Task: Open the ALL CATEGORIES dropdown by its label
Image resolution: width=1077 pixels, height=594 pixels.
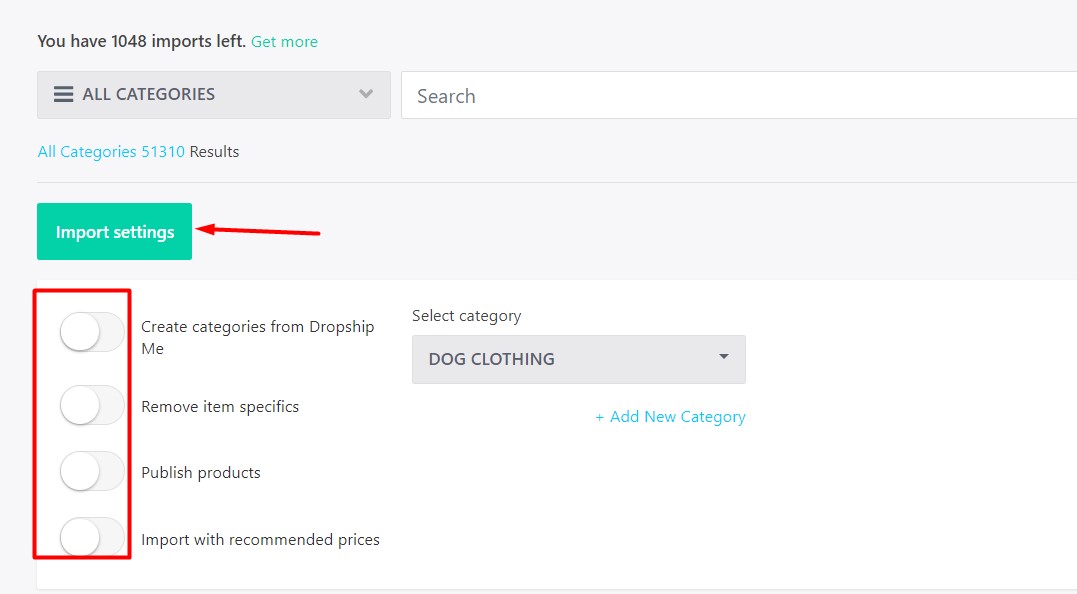Action: click(149, 94)
